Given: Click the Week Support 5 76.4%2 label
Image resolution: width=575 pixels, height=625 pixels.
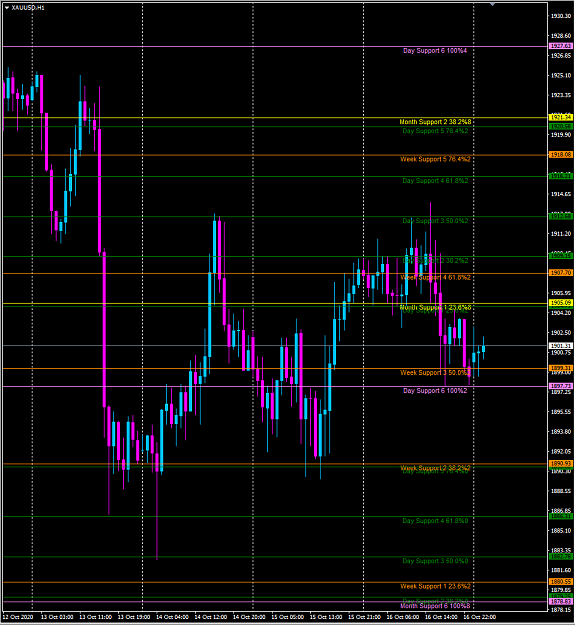Looking at the screenshot, I should point(435,159).
